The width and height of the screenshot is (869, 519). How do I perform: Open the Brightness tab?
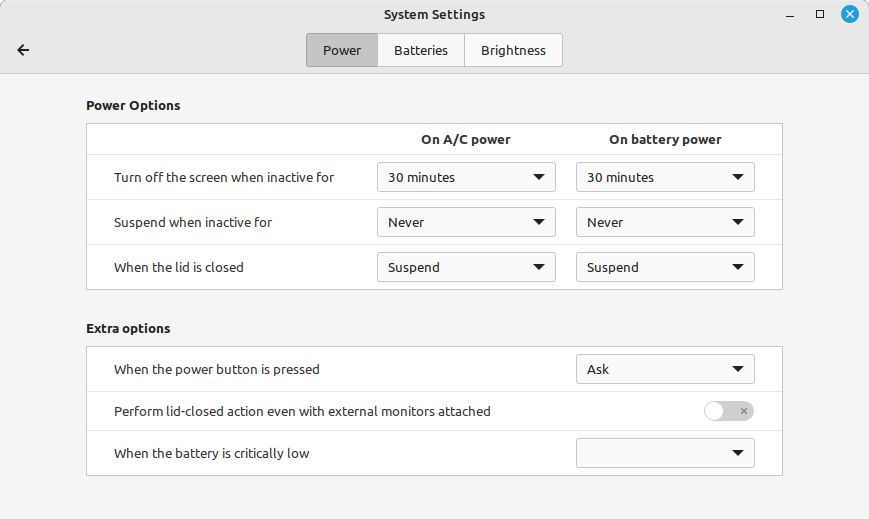pyautogui.click(x=513, y=50)
